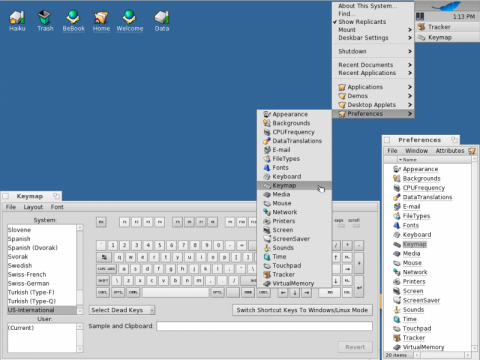Toggle Show Replicants in Deskbar menu
This screenshot has height=360, width=480.
point(373,22)
